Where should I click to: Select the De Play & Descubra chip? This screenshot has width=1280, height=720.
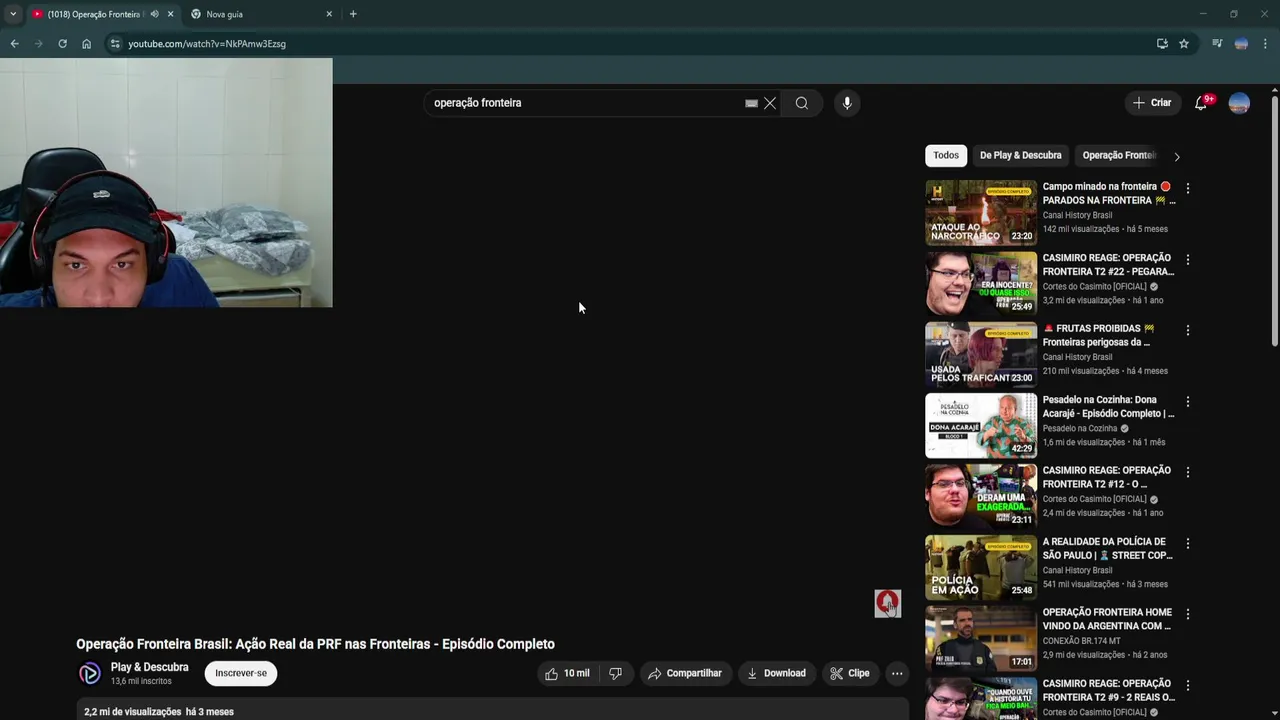[x=1021, y=156]
